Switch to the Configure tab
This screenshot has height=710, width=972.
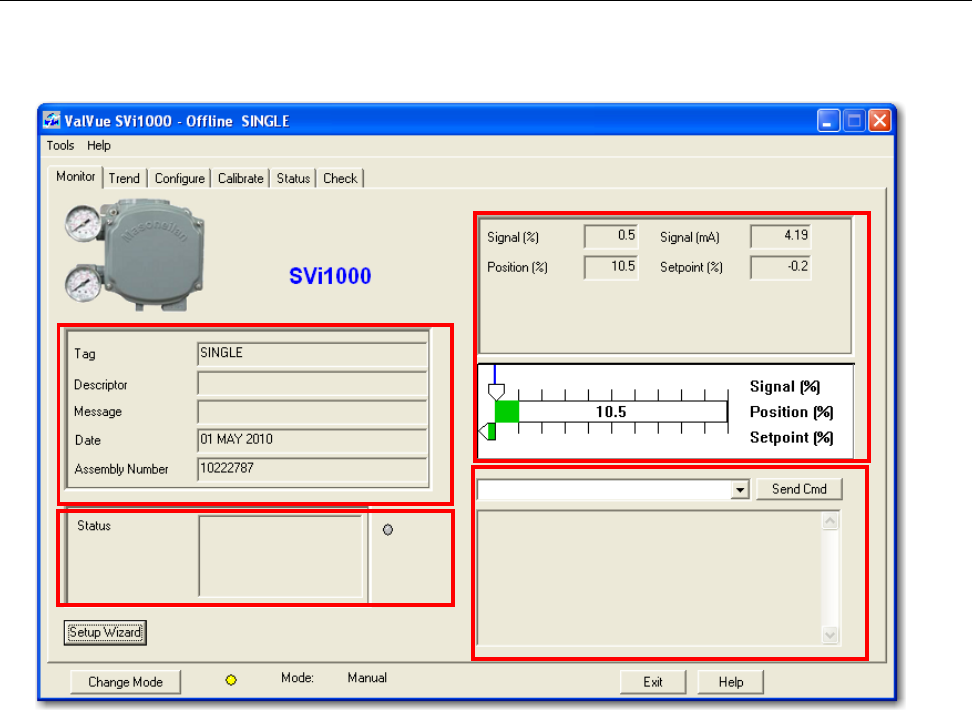(x=179, y=179)
